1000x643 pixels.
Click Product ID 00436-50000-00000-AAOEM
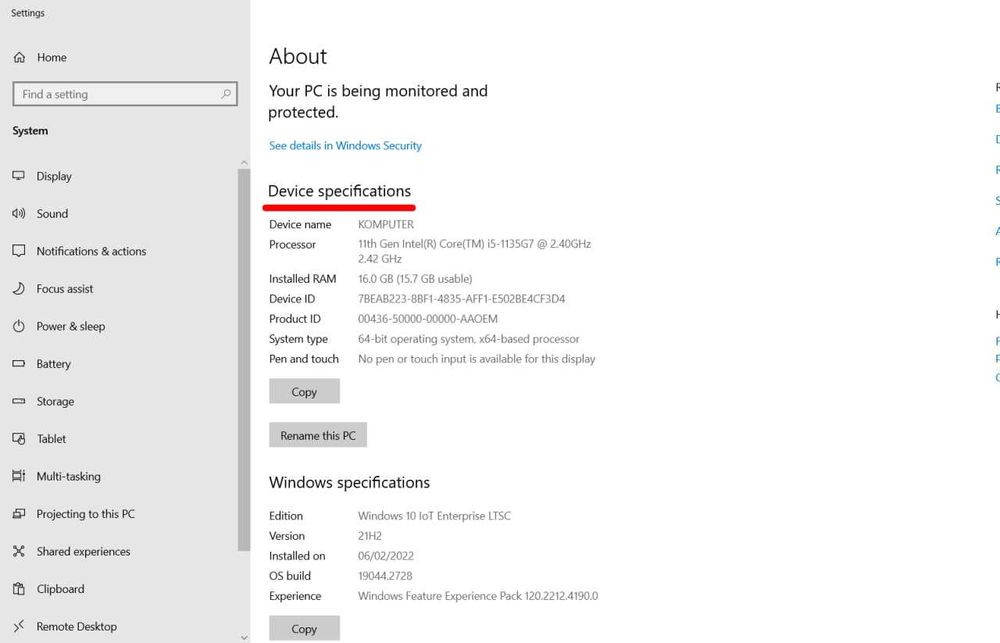[x=428, y=319]
